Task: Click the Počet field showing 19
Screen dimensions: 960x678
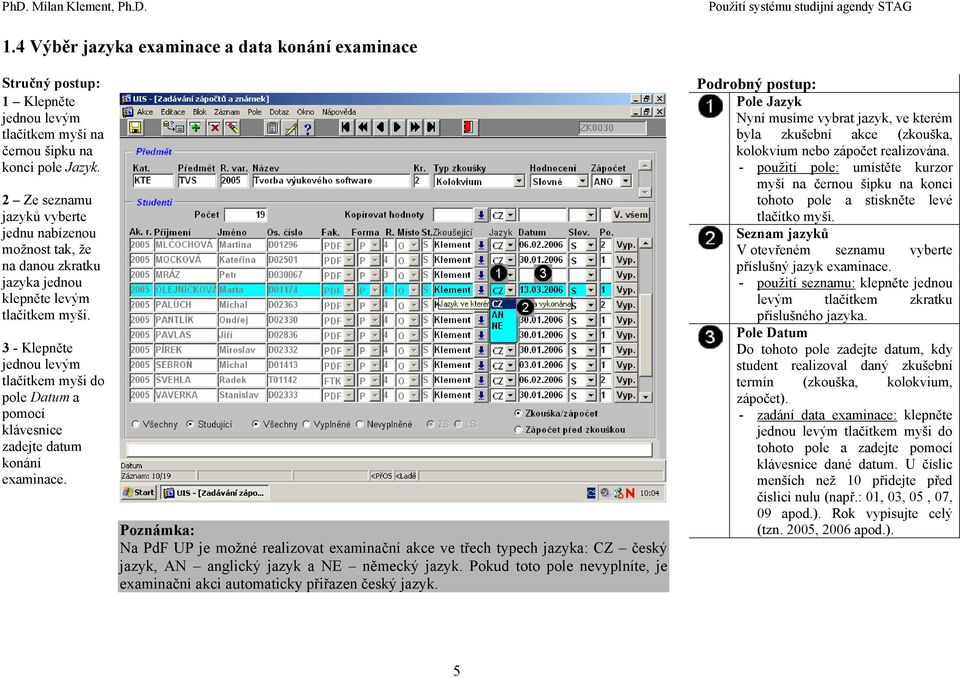Action: pos(246,215)
